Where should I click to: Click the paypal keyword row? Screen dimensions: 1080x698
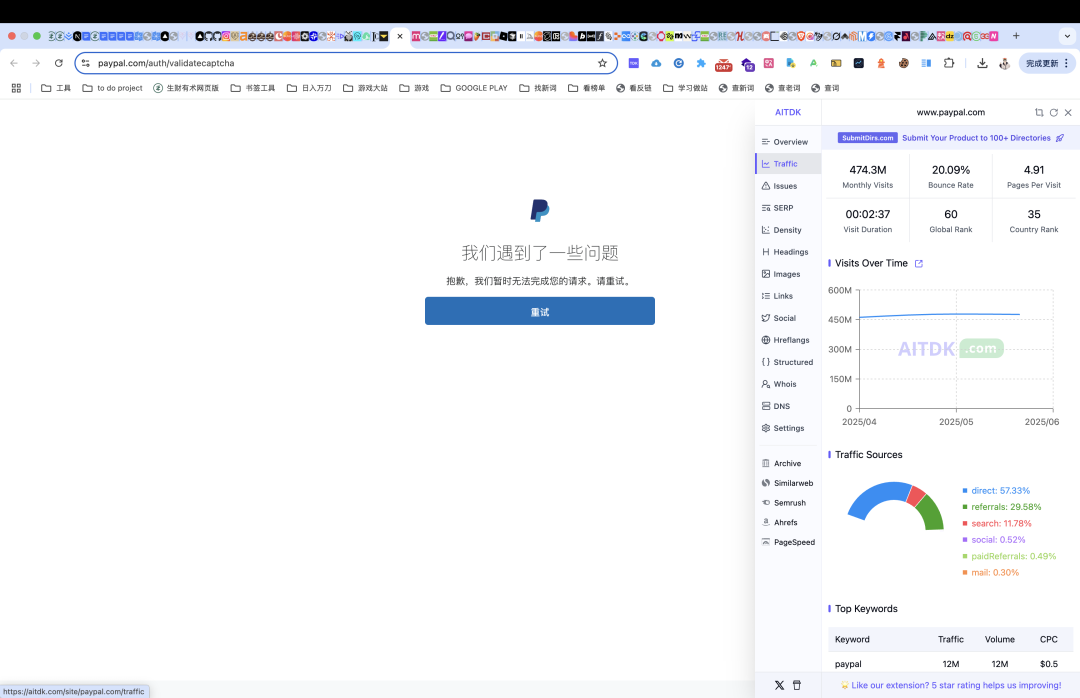pyautogui.click(x=951, y=664)
